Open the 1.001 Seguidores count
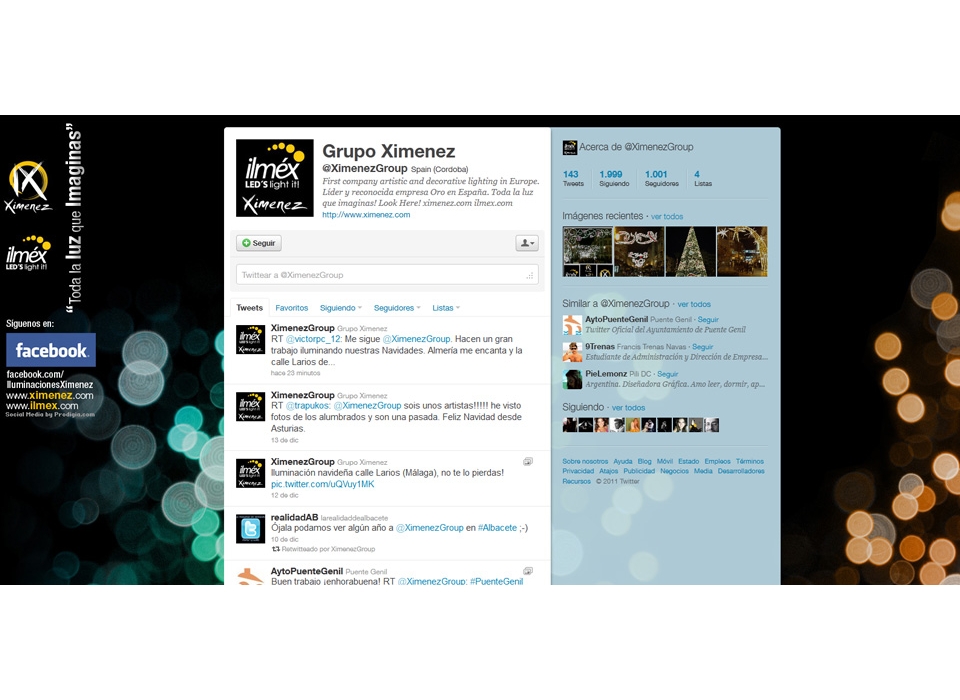The height and width of the screenshot is (700, 960). (661, 178)
